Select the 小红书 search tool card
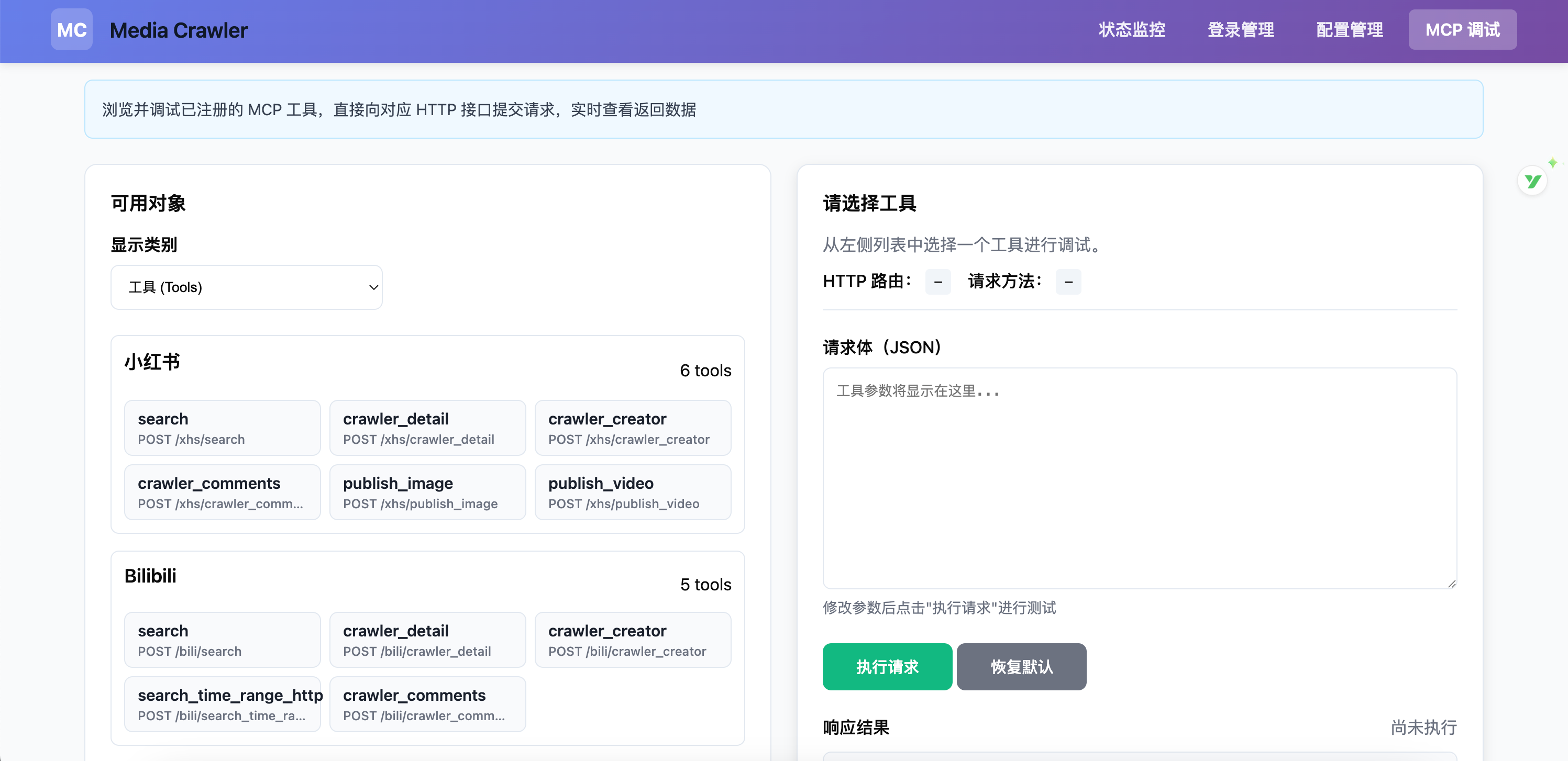1568x761 pixels. [222, 428]
